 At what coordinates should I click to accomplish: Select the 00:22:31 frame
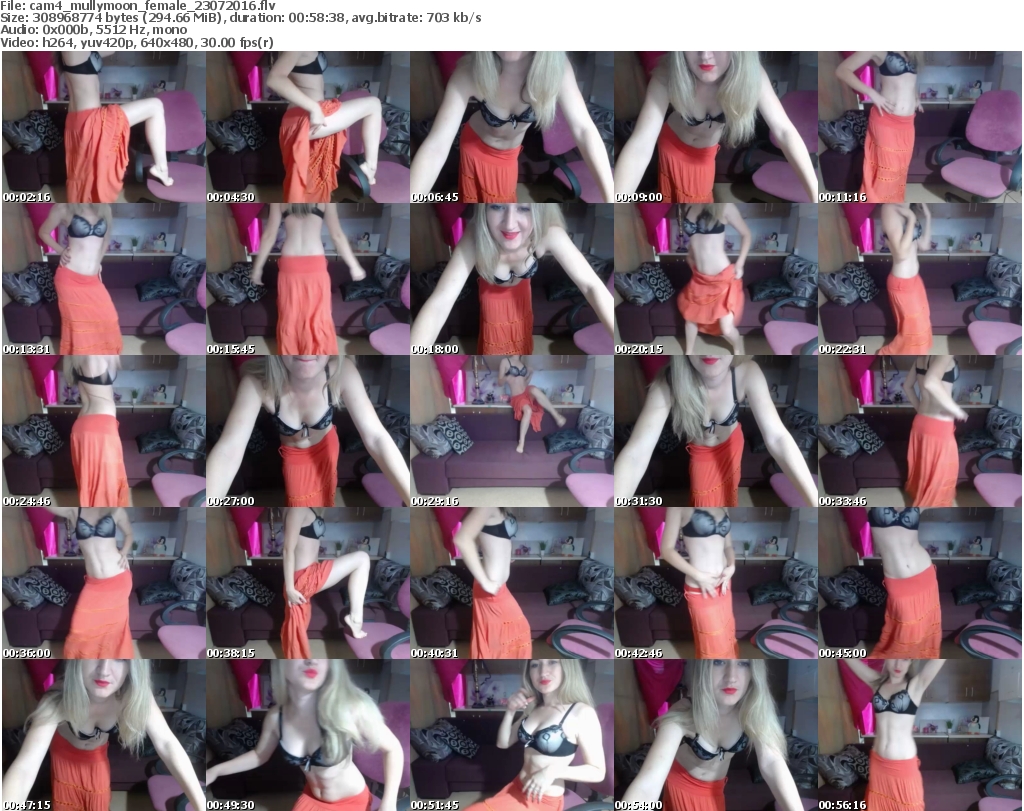click(920, 279)
